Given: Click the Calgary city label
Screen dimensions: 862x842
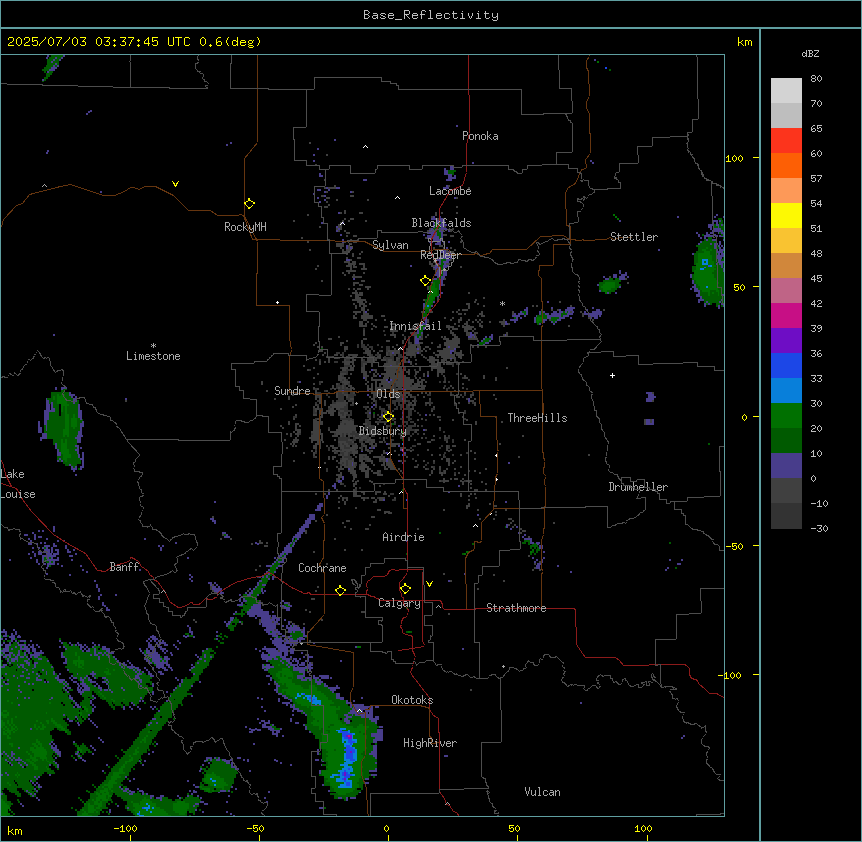Looking at the screenshot, I should [x=399, y=603].
